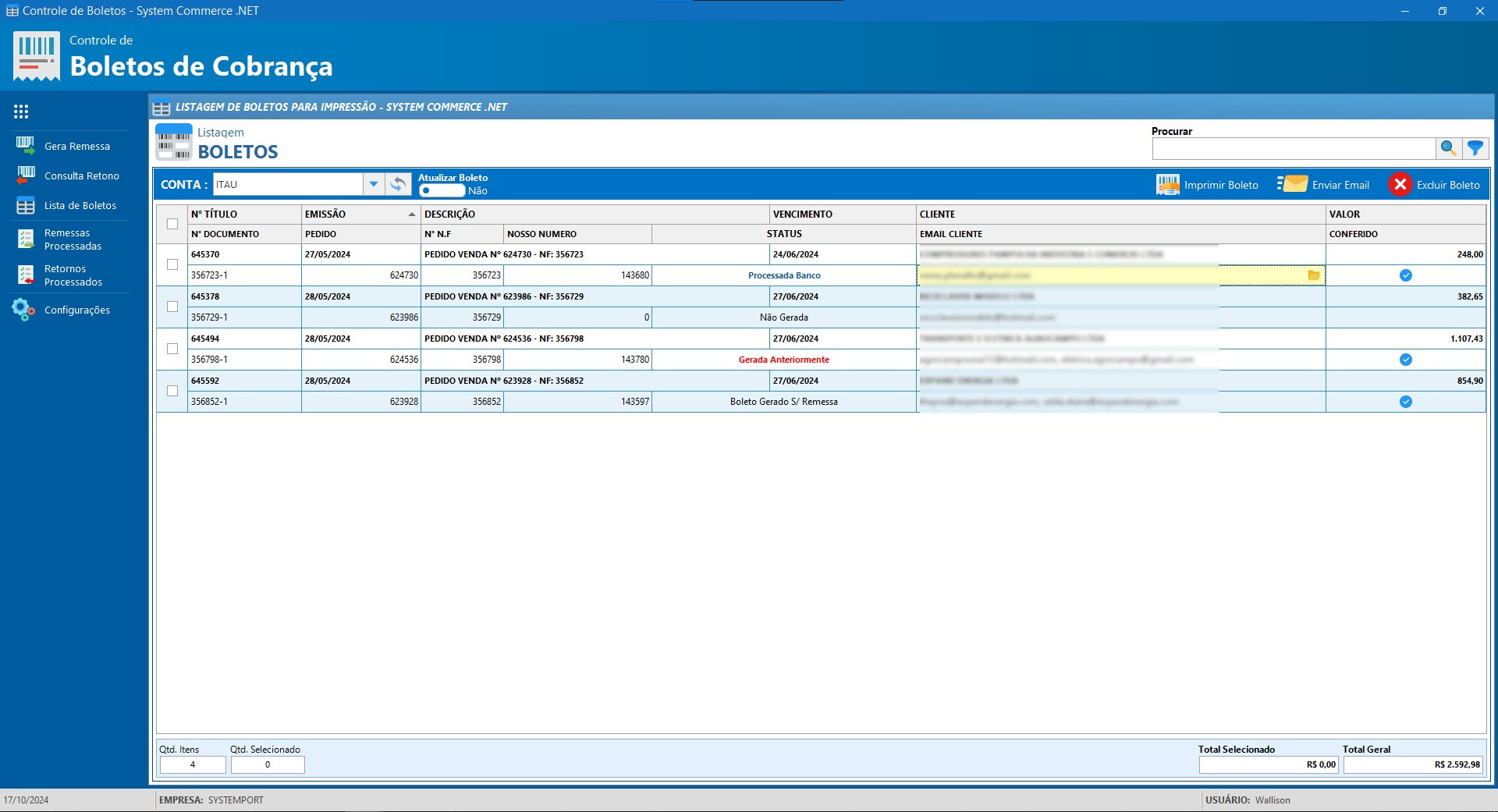The image size is (1498, 812).
Task: Open the blue filter funnel icon
Action: point(1475,148)
